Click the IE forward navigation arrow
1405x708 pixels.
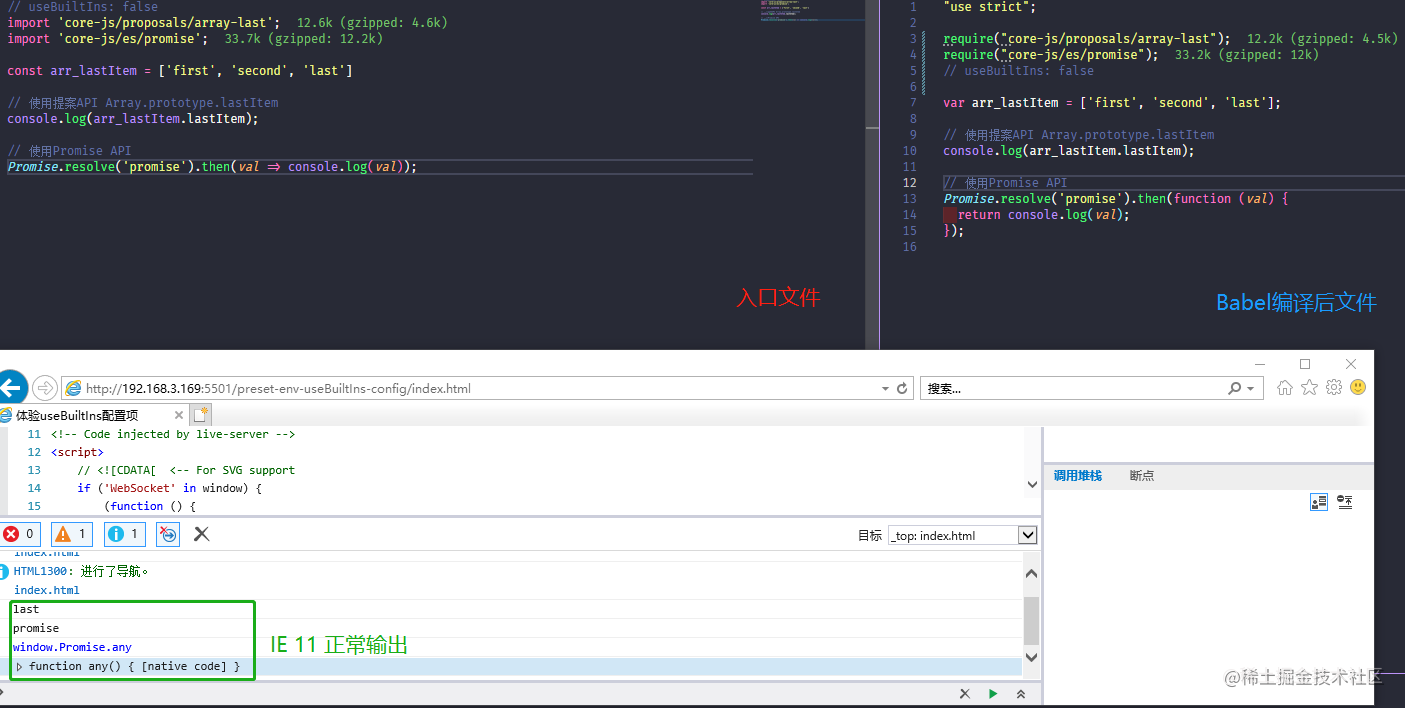click(x=44, y=388)
